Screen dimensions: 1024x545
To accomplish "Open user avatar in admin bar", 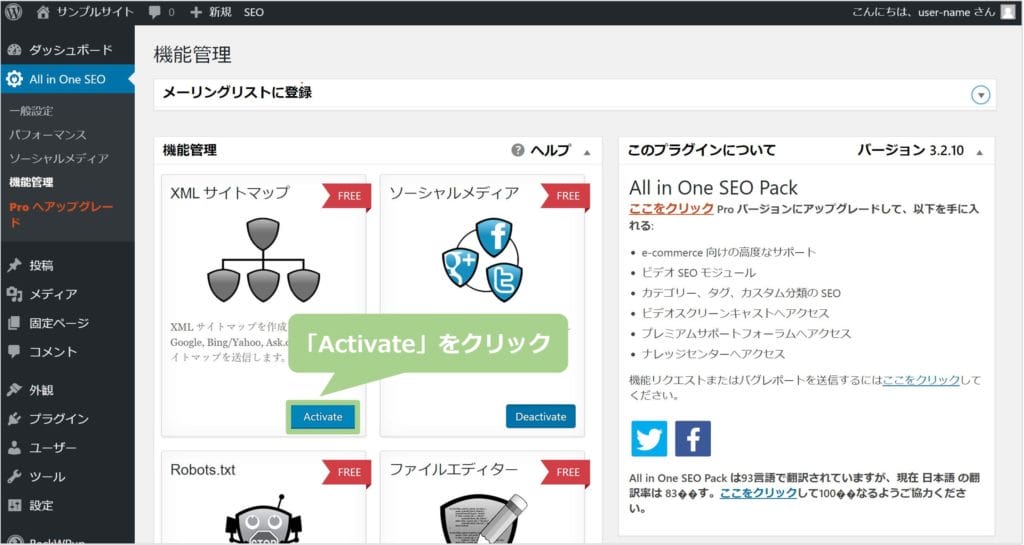I will (x=1008, y=12).
